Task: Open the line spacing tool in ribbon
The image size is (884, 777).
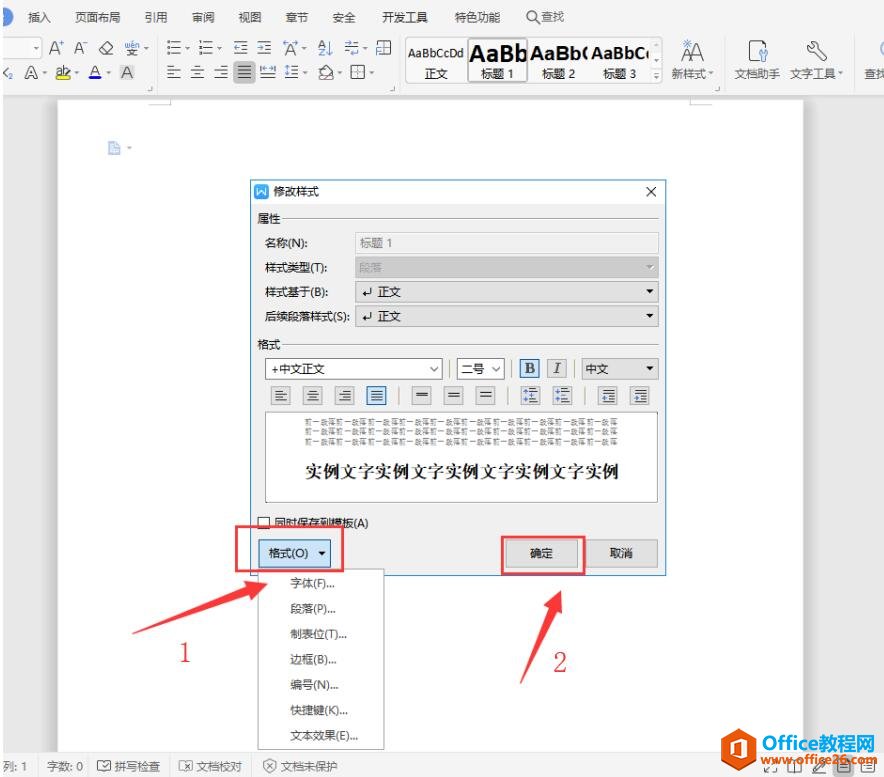Action: coord(291,72)
